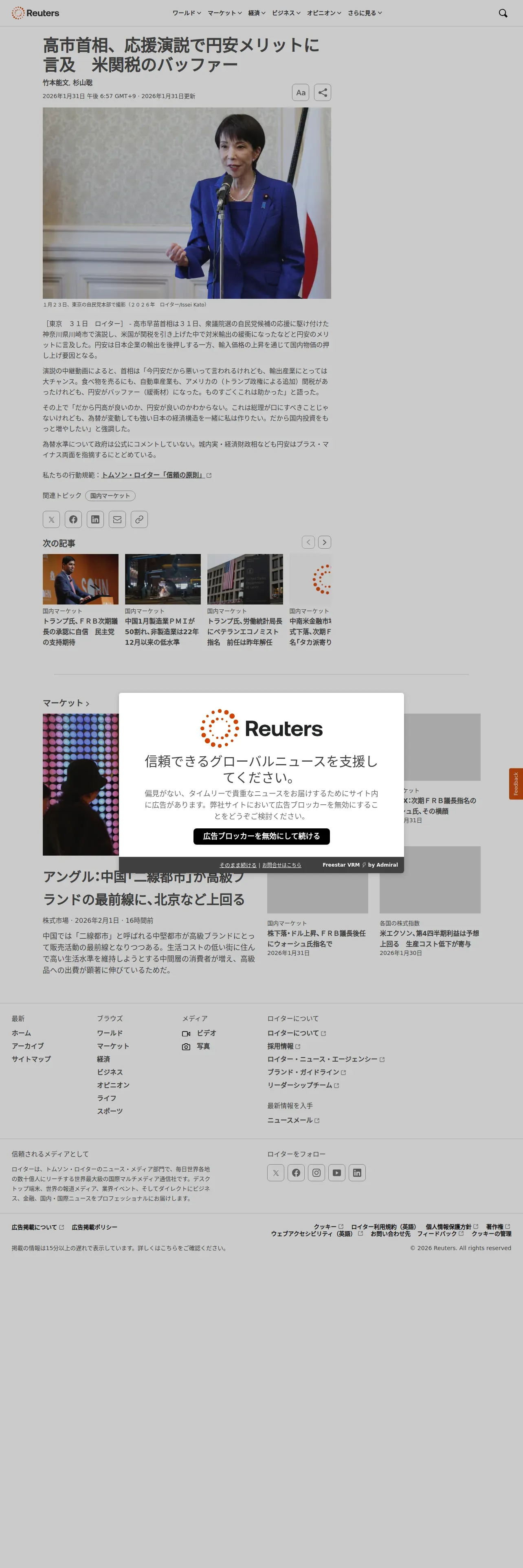Follow Reuters on Facebook in footer

click(296, 1173)
